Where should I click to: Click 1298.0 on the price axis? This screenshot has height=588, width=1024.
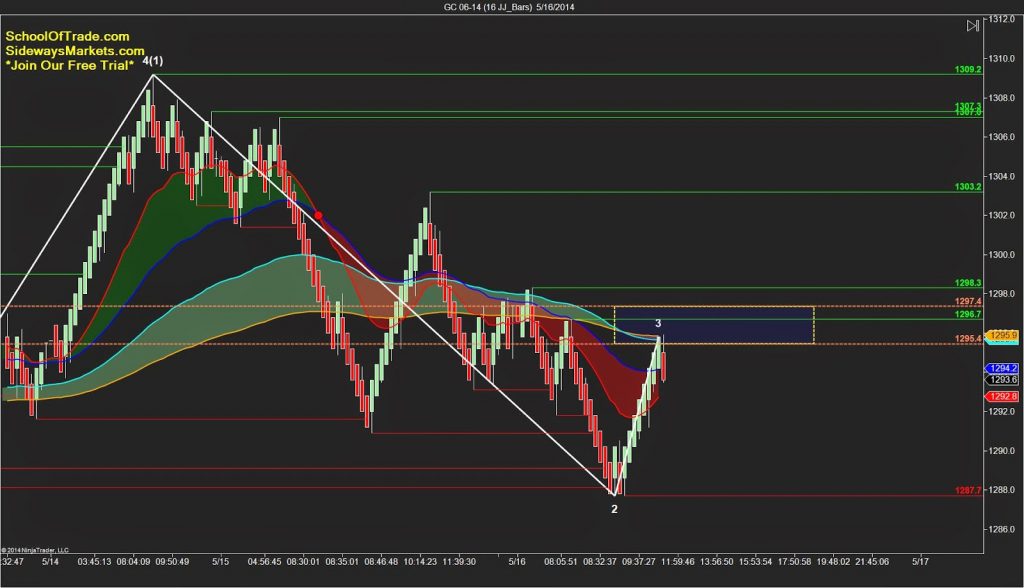[1002, 293]
